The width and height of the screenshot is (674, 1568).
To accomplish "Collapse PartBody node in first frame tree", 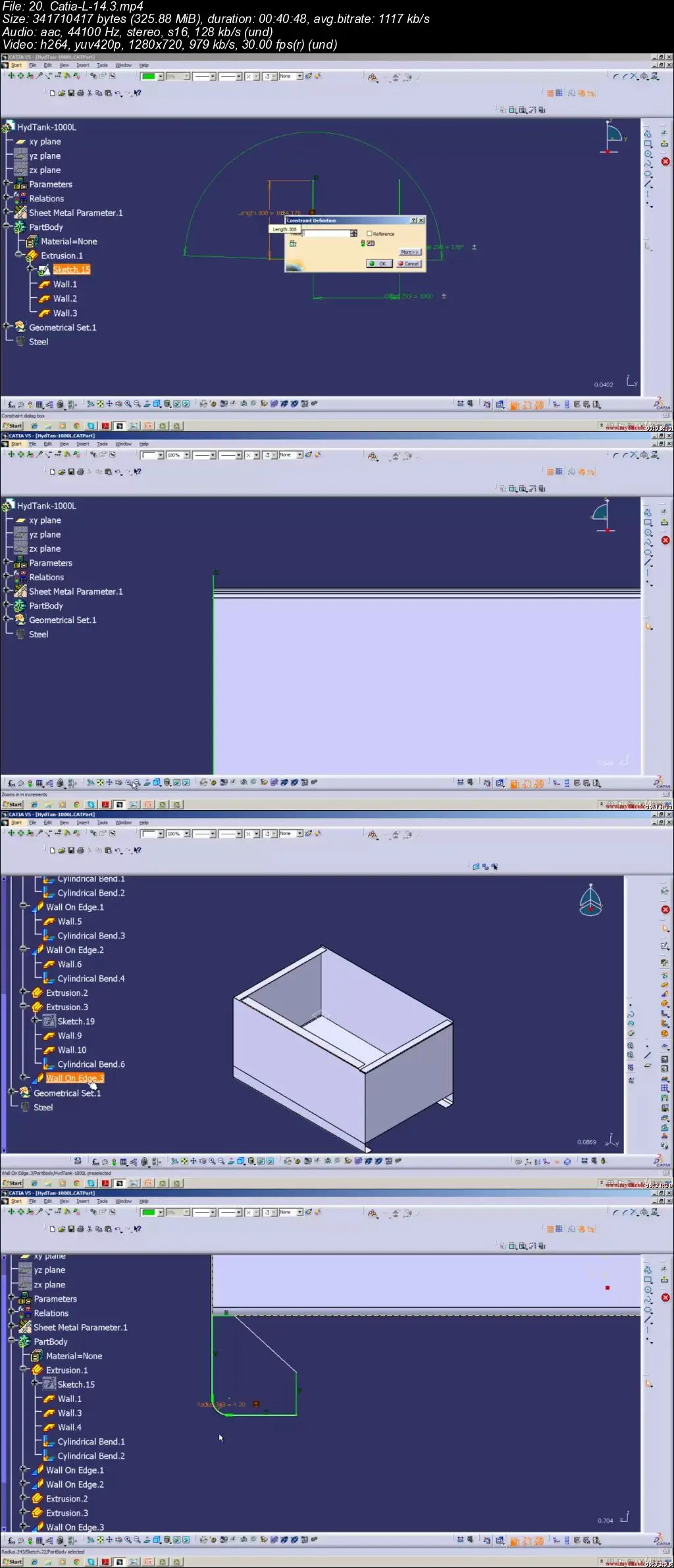I will click(6, 226).
